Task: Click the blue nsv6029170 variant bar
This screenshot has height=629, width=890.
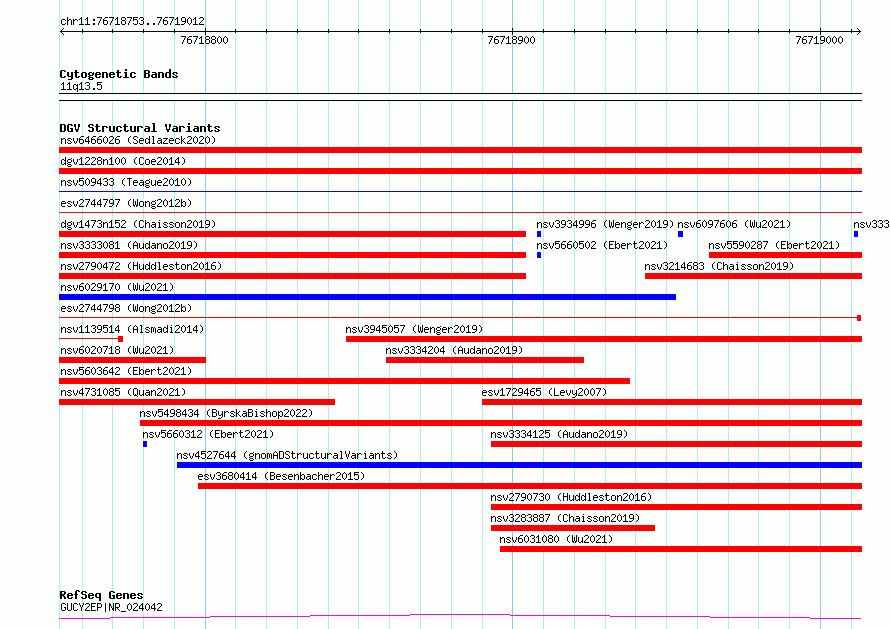Action: point(367,297)
